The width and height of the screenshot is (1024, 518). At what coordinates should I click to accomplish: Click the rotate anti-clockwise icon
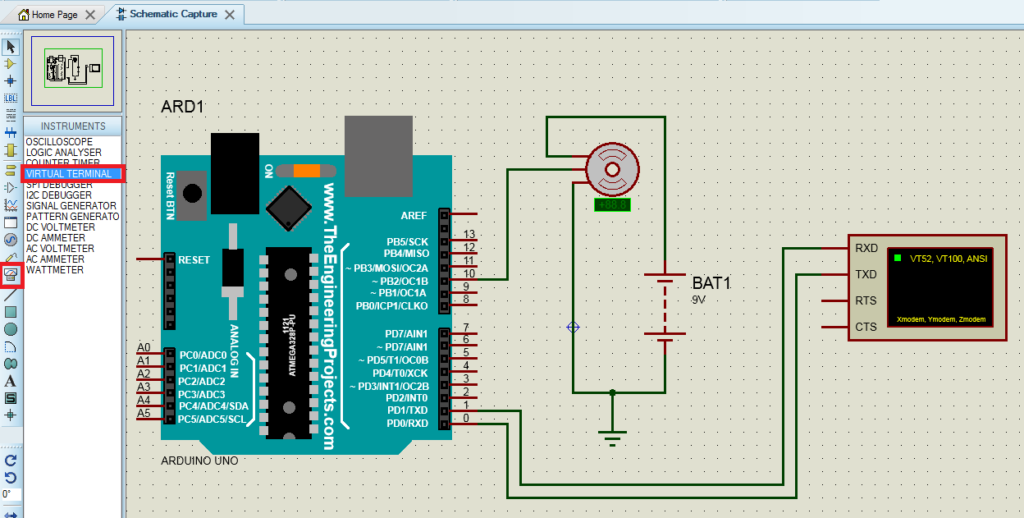11,477
